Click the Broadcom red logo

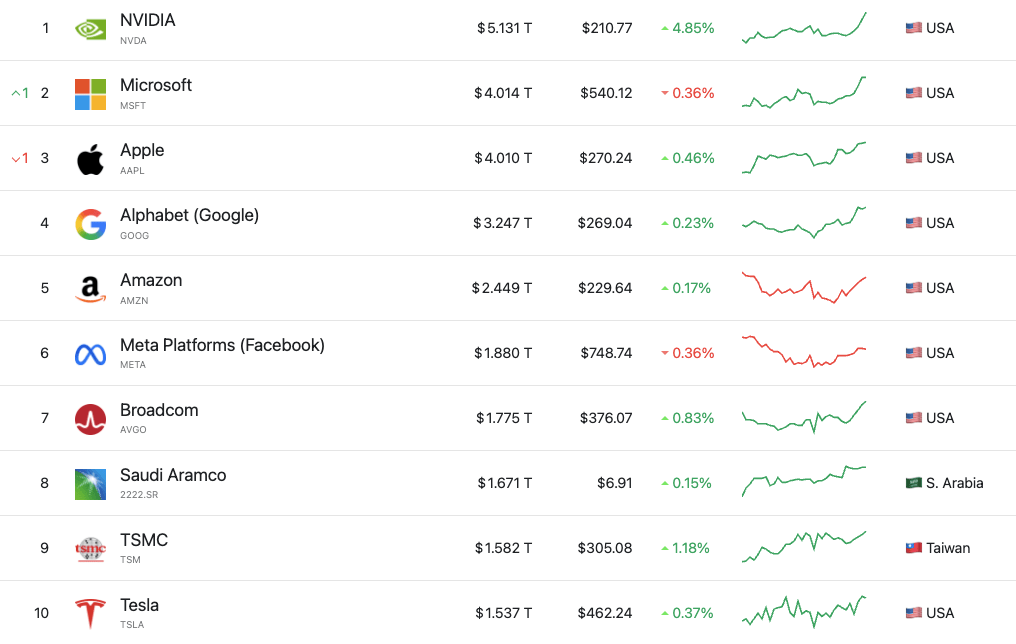coord(90,419)
